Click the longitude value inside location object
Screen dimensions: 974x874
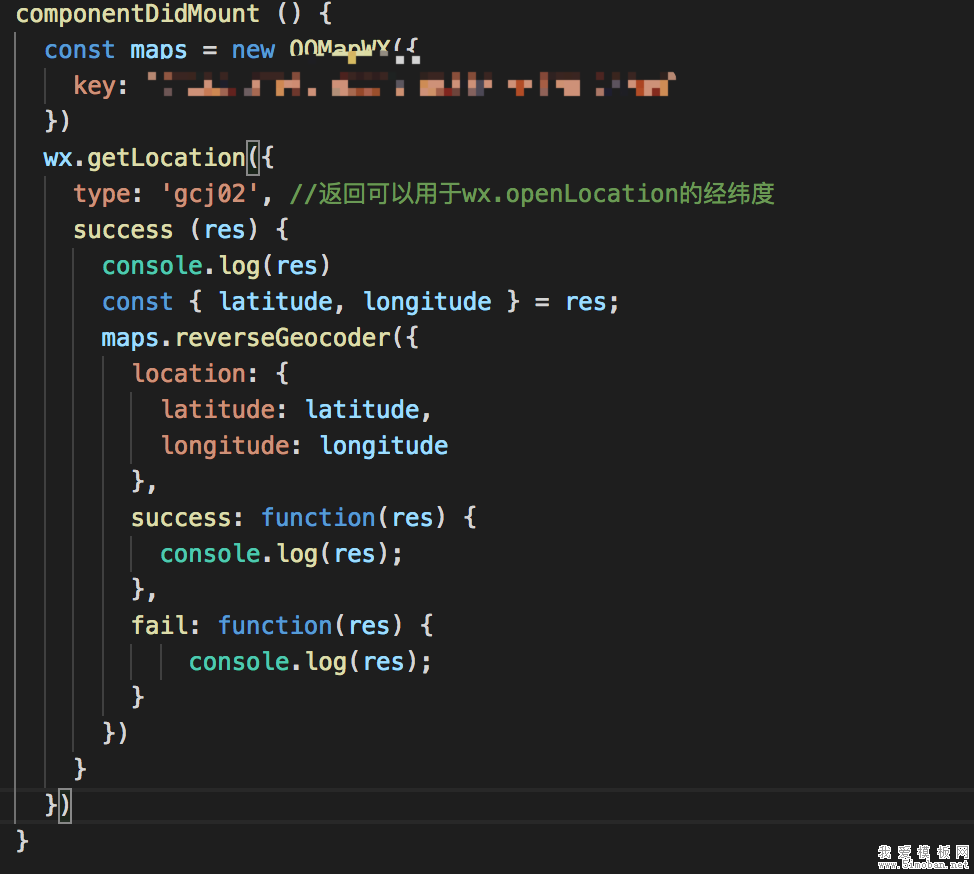pyautogui.click(x=384, y=446)
